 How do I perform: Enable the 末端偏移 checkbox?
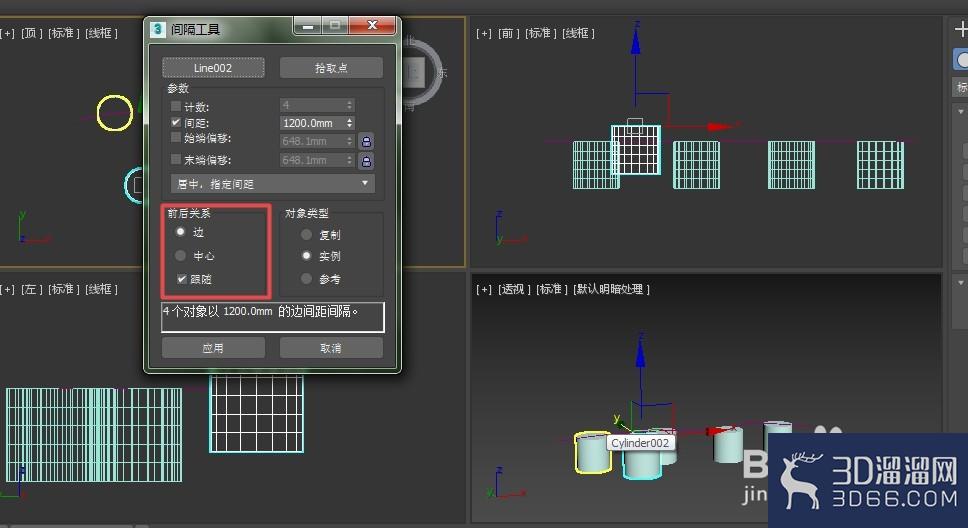pyautogui.click(x=176, y=159)
